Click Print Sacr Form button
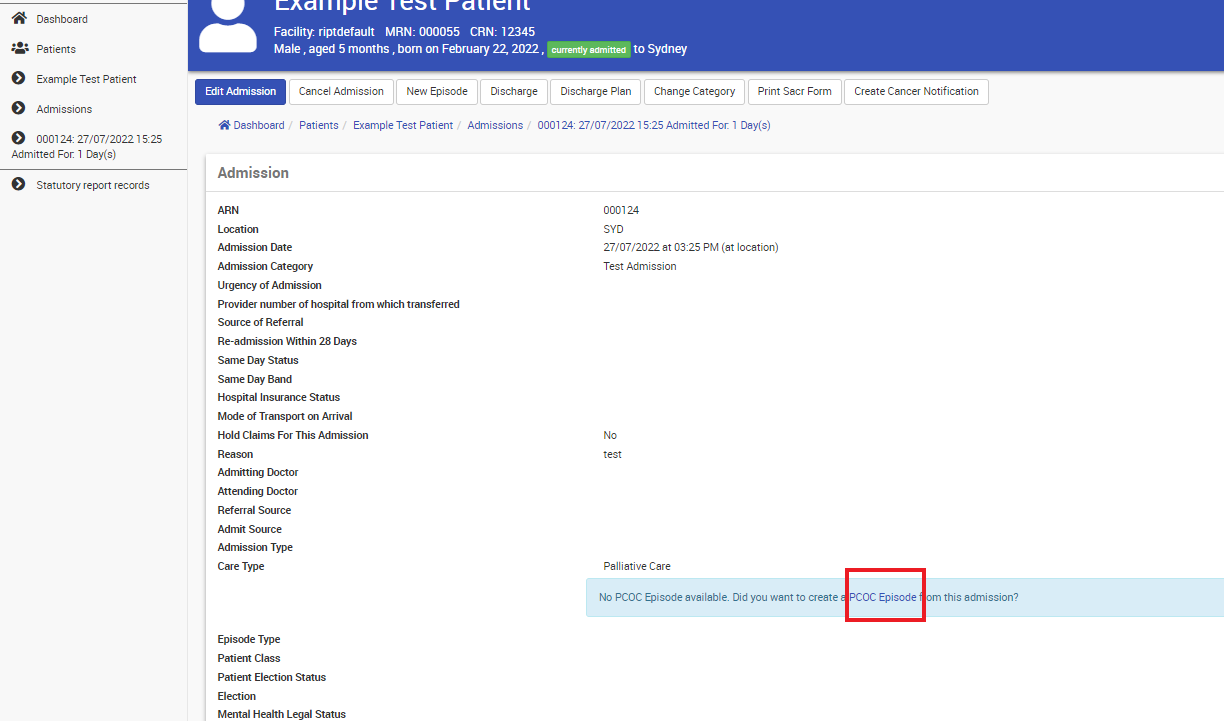Screen dimensions: 1224x721 click(794, 92)
